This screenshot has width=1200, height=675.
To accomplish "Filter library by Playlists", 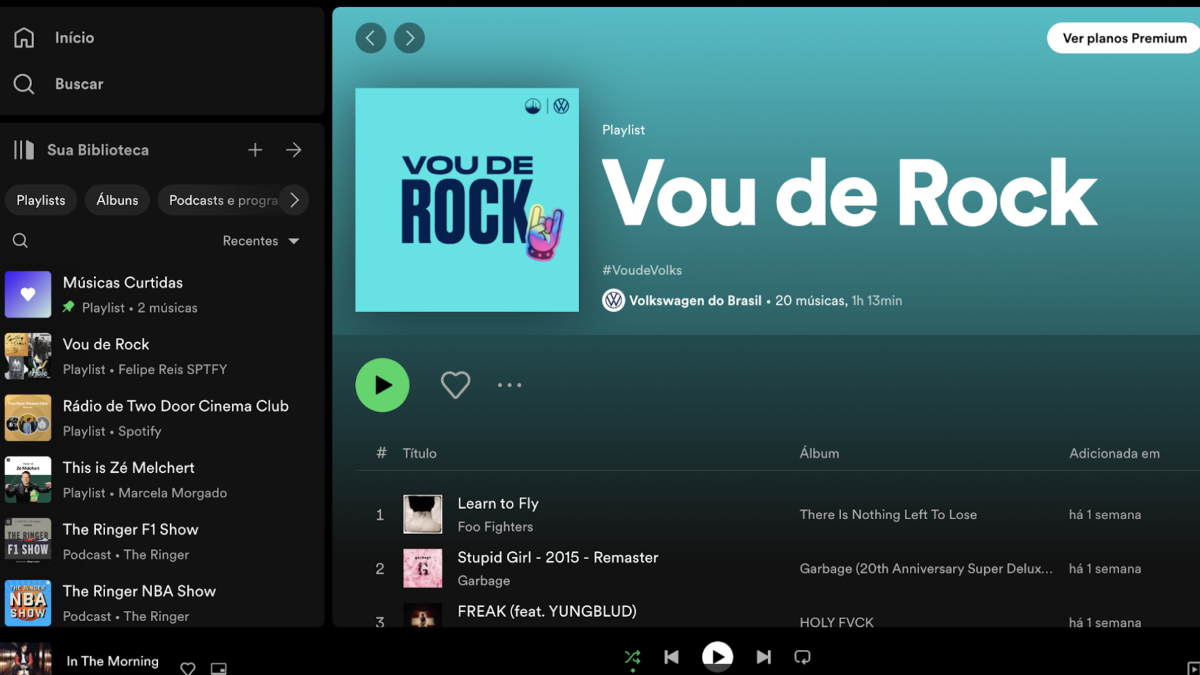I will coord(41,200).
